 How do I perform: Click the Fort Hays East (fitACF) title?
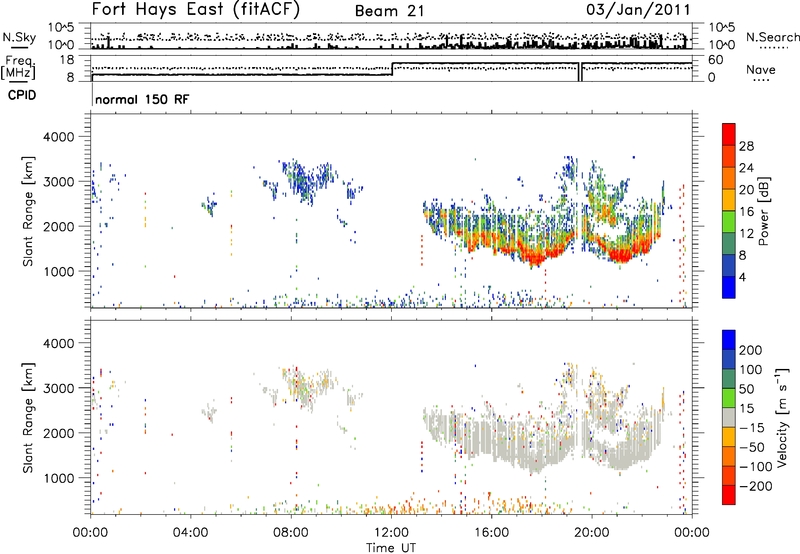[x=195, y=10]
